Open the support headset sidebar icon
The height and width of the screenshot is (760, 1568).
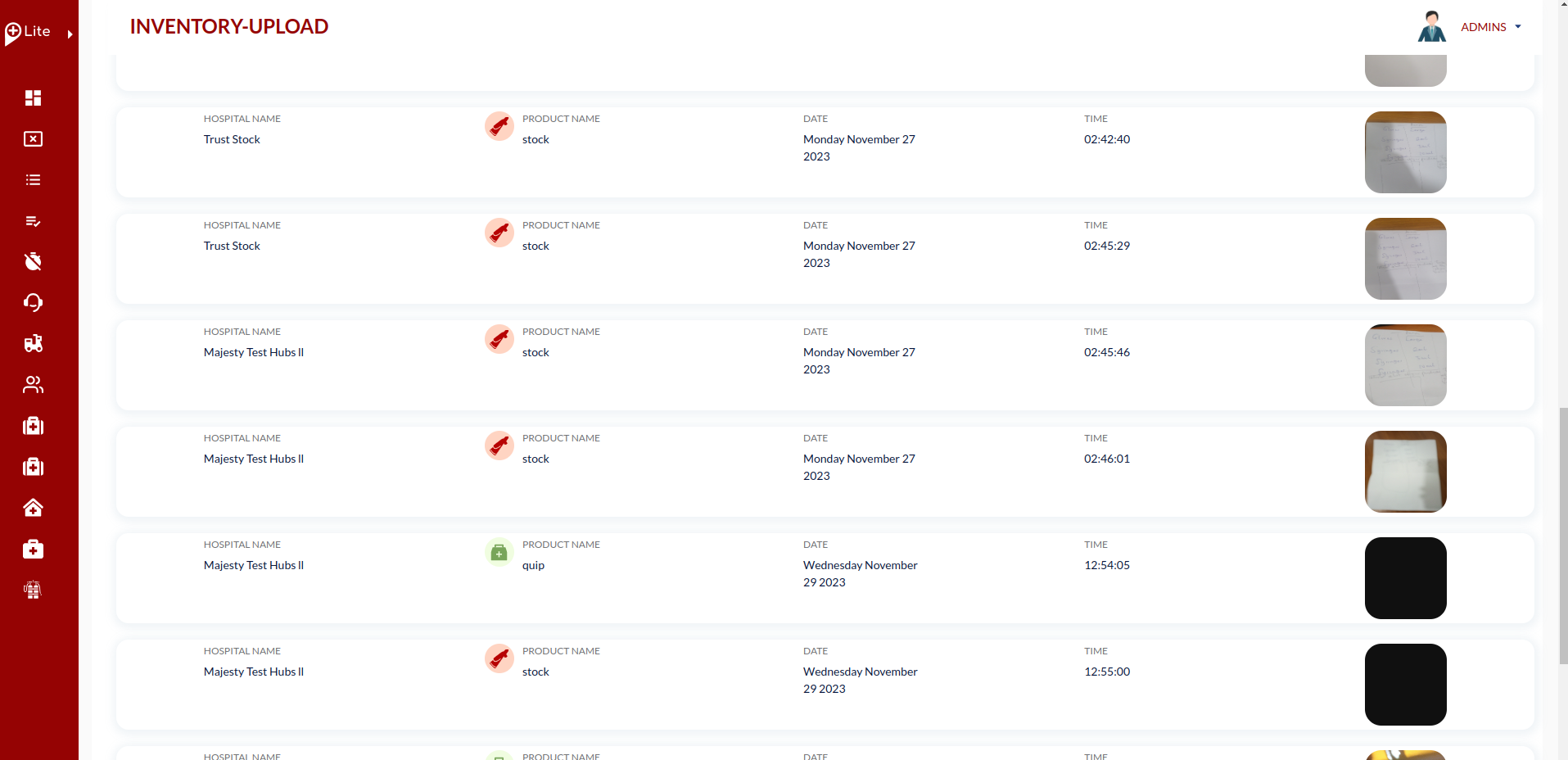[x=33, y=303]
